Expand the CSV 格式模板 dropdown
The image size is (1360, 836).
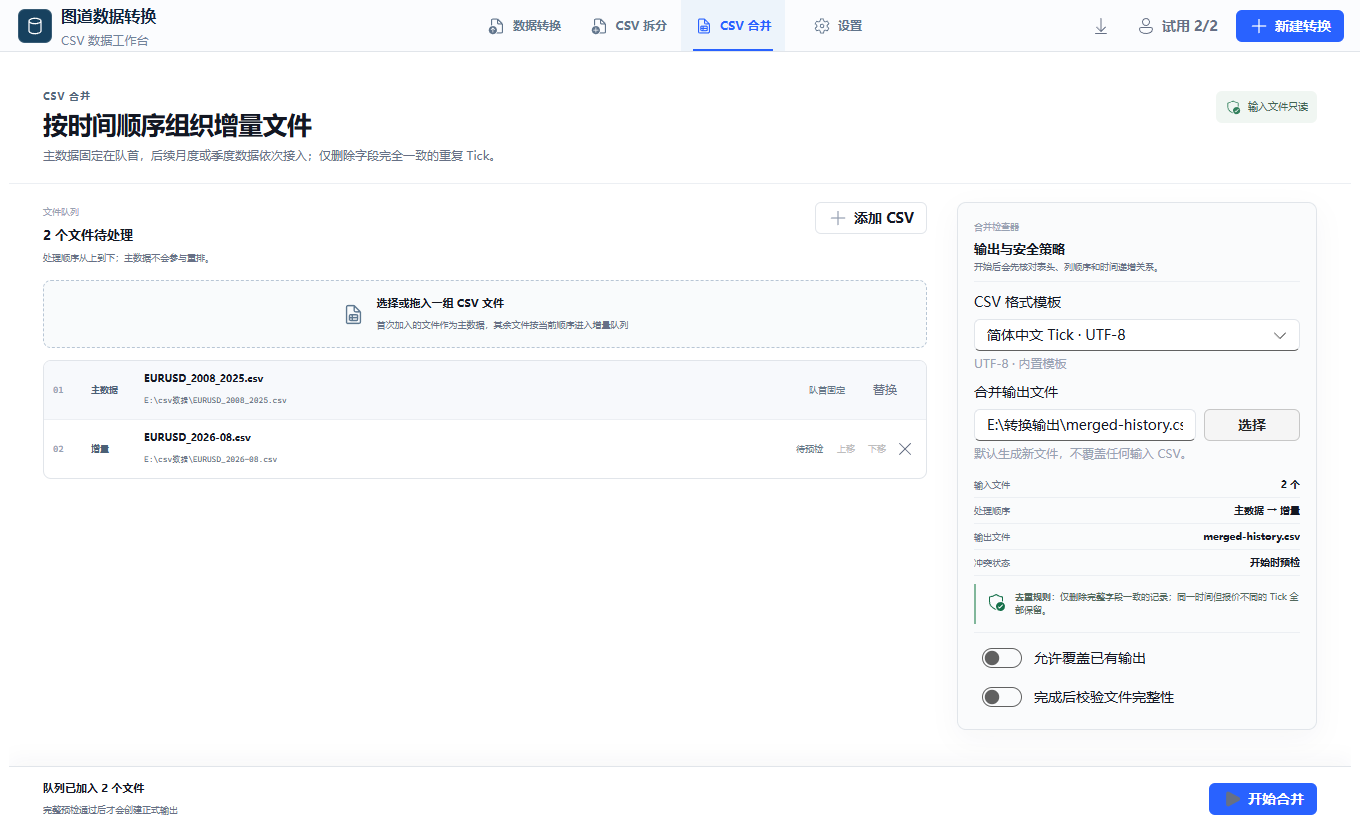1137,335
